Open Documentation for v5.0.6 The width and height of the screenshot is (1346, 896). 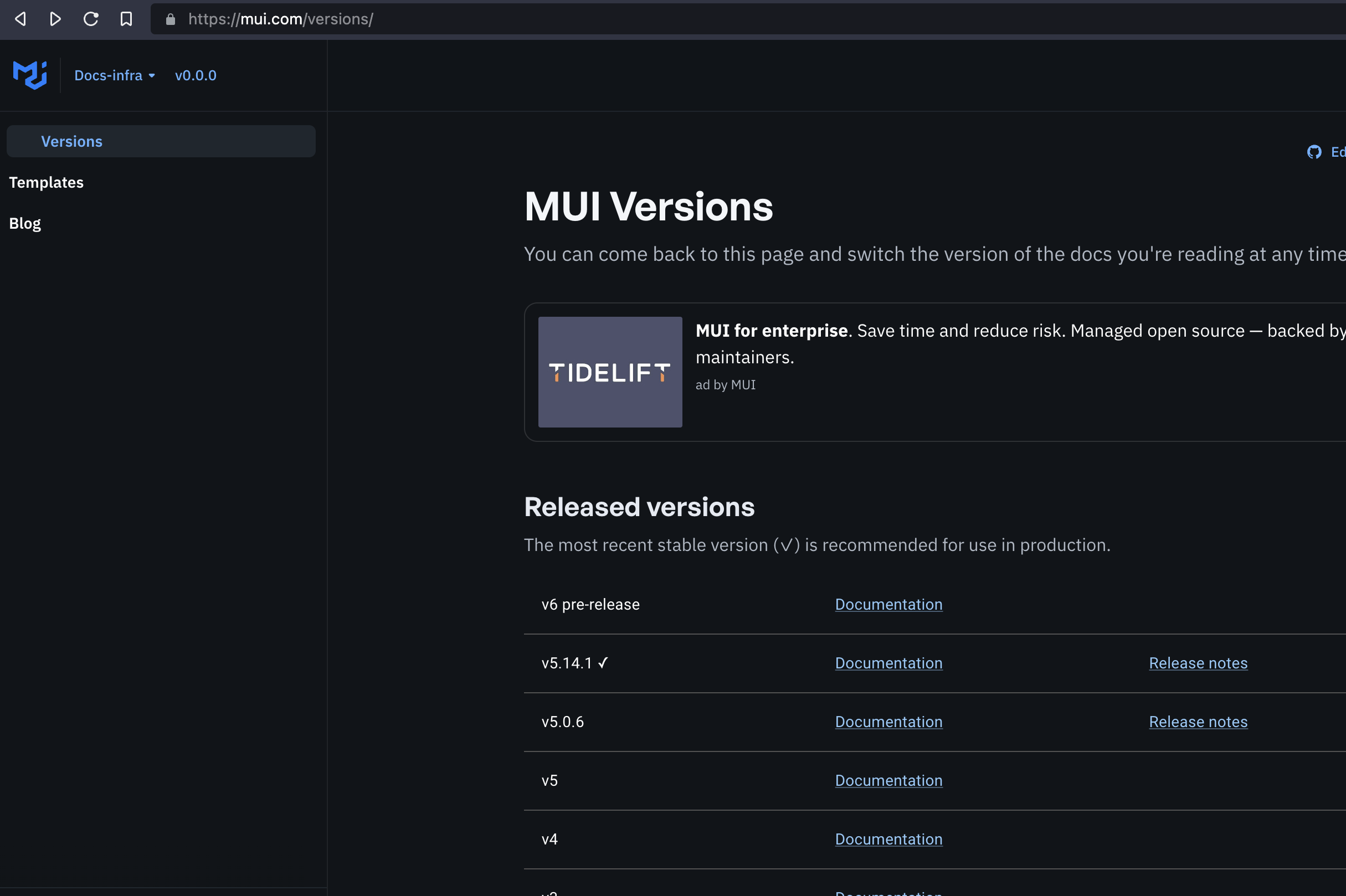pyautogui.click(x=888, y=721)
